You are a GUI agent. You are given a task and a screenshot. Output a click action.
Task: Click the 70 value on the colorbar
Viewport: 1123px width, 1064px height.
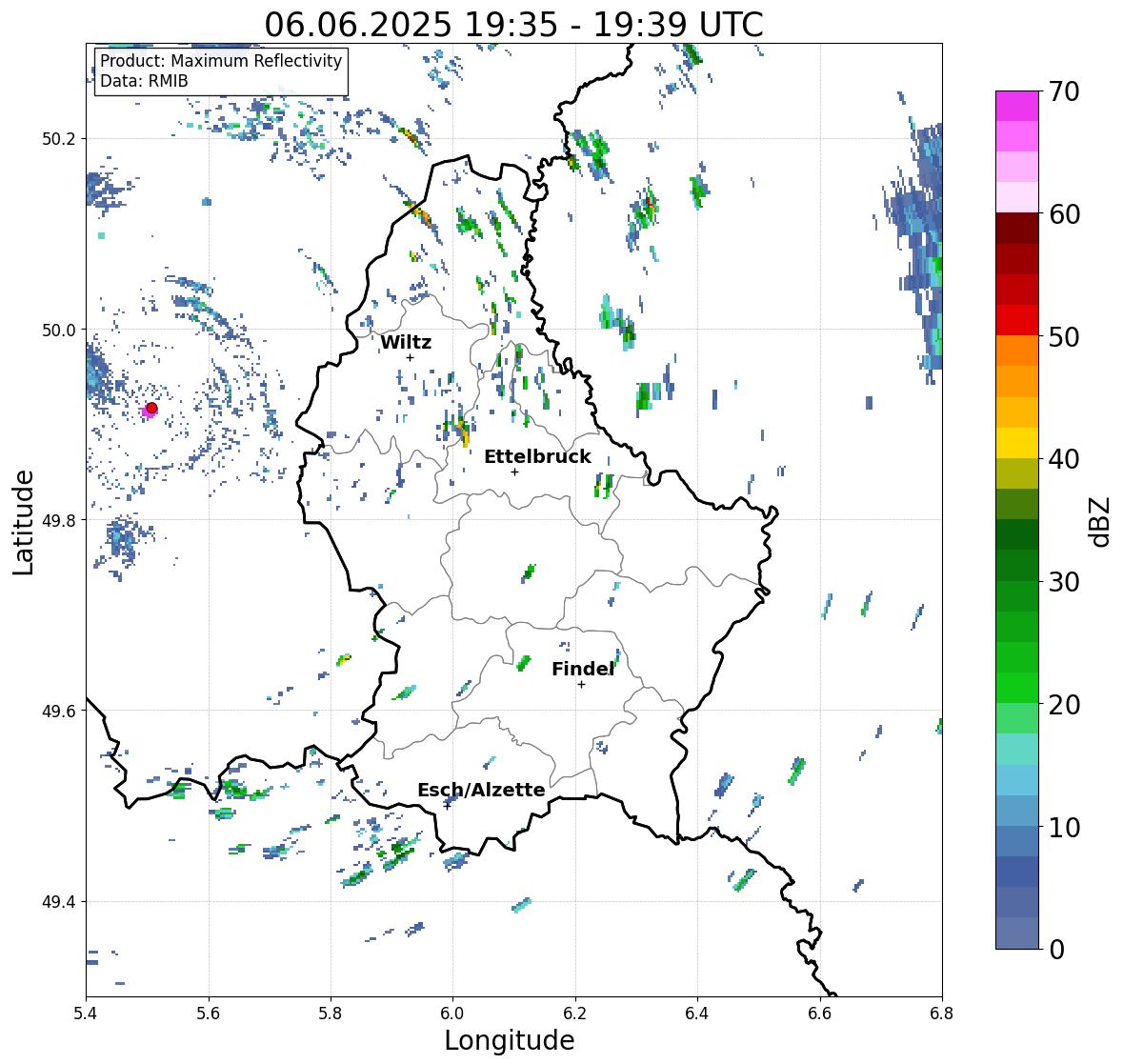[1064, 91]
